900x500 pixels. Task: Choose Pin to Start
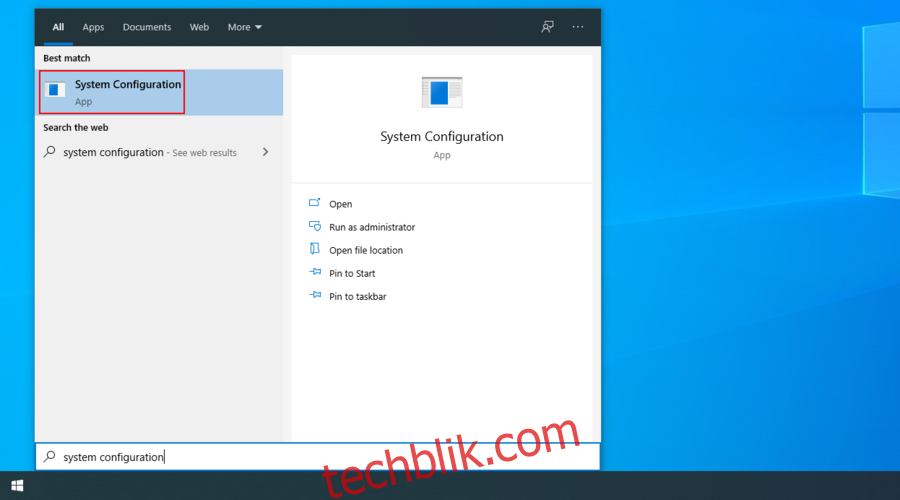click(352, 273)
